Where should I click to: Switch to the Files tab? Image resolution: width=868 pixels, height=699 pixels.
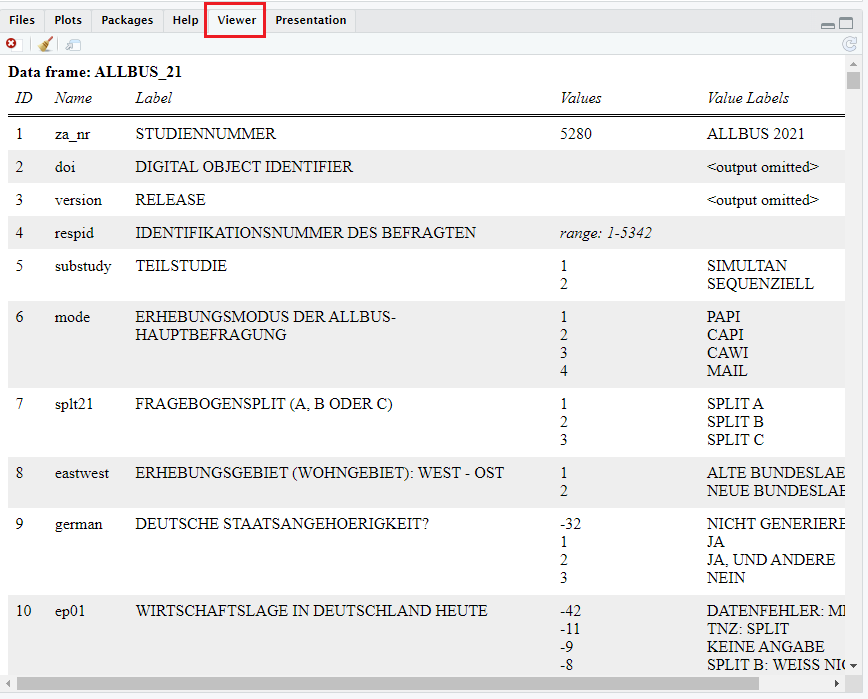(22, 20)
